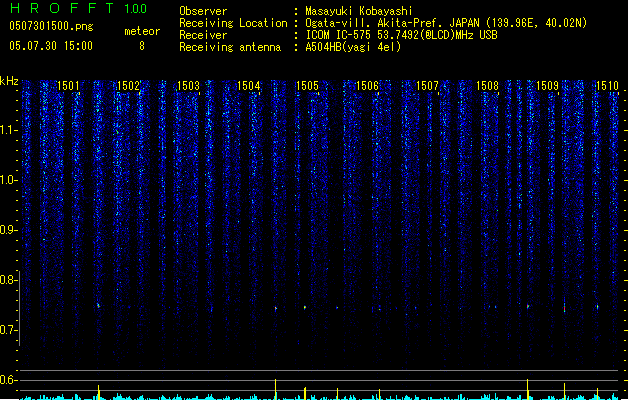Click the meteor label

tap(142, 31)
